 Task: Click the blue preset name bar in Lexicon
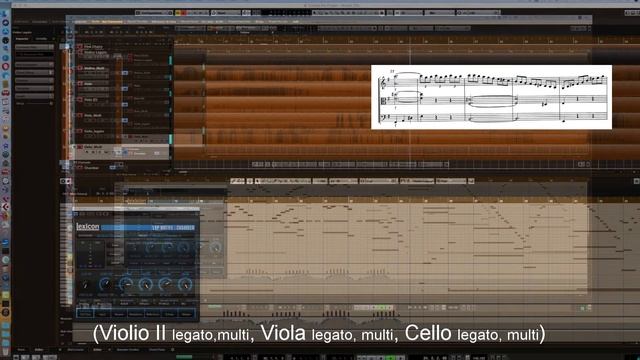148,228
